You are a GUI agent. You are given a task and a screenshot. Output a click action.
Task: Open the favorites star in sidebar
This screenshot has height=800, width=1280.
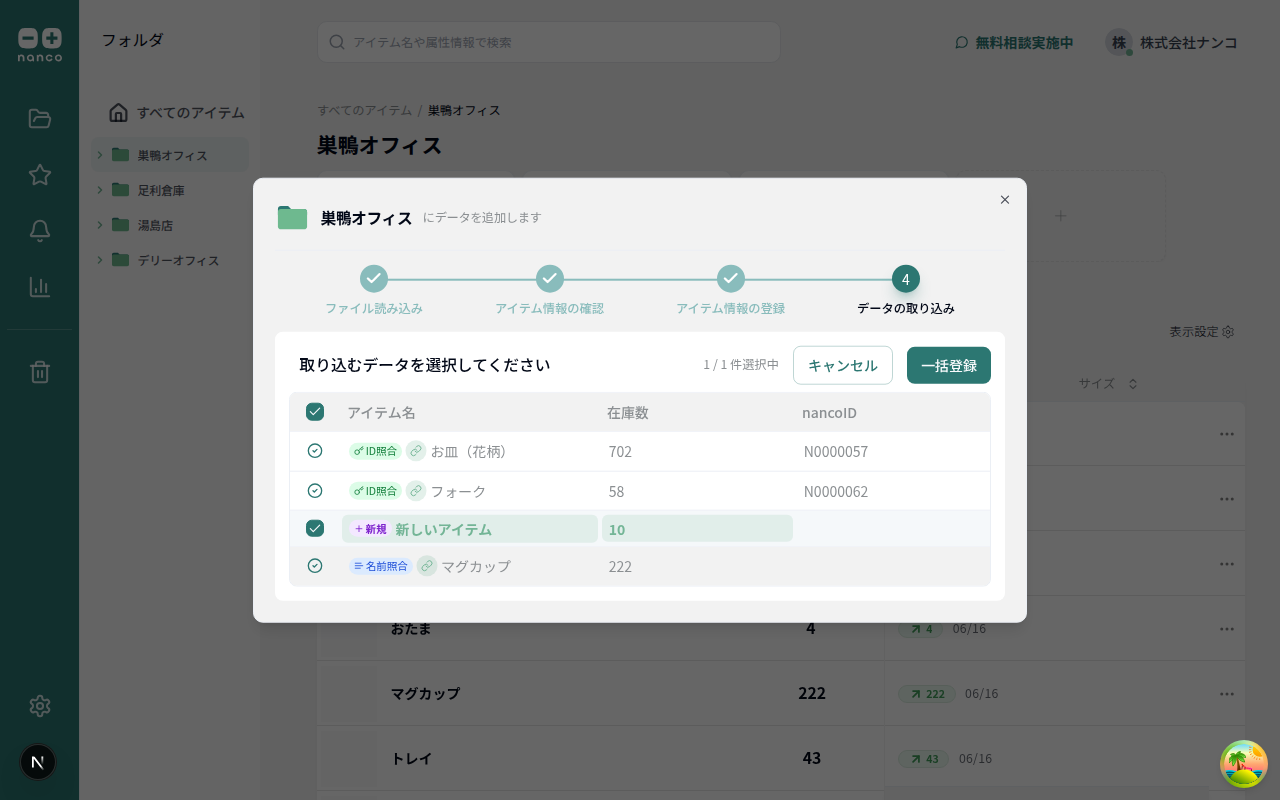(x=39, y=174)
